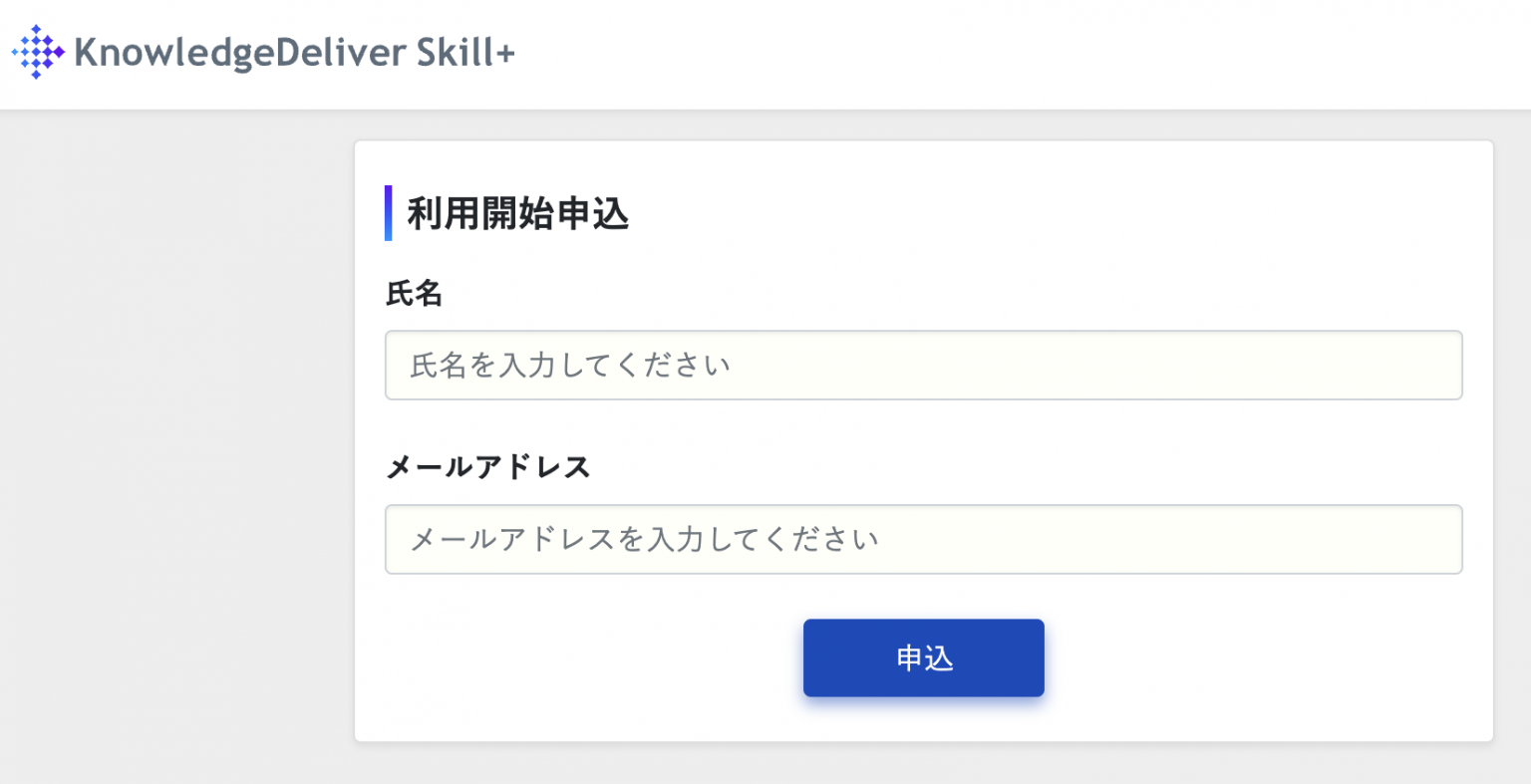Click below the 申込 button inside the card
This screenshot has height=784, width=1531.
[x=923, y=722]
